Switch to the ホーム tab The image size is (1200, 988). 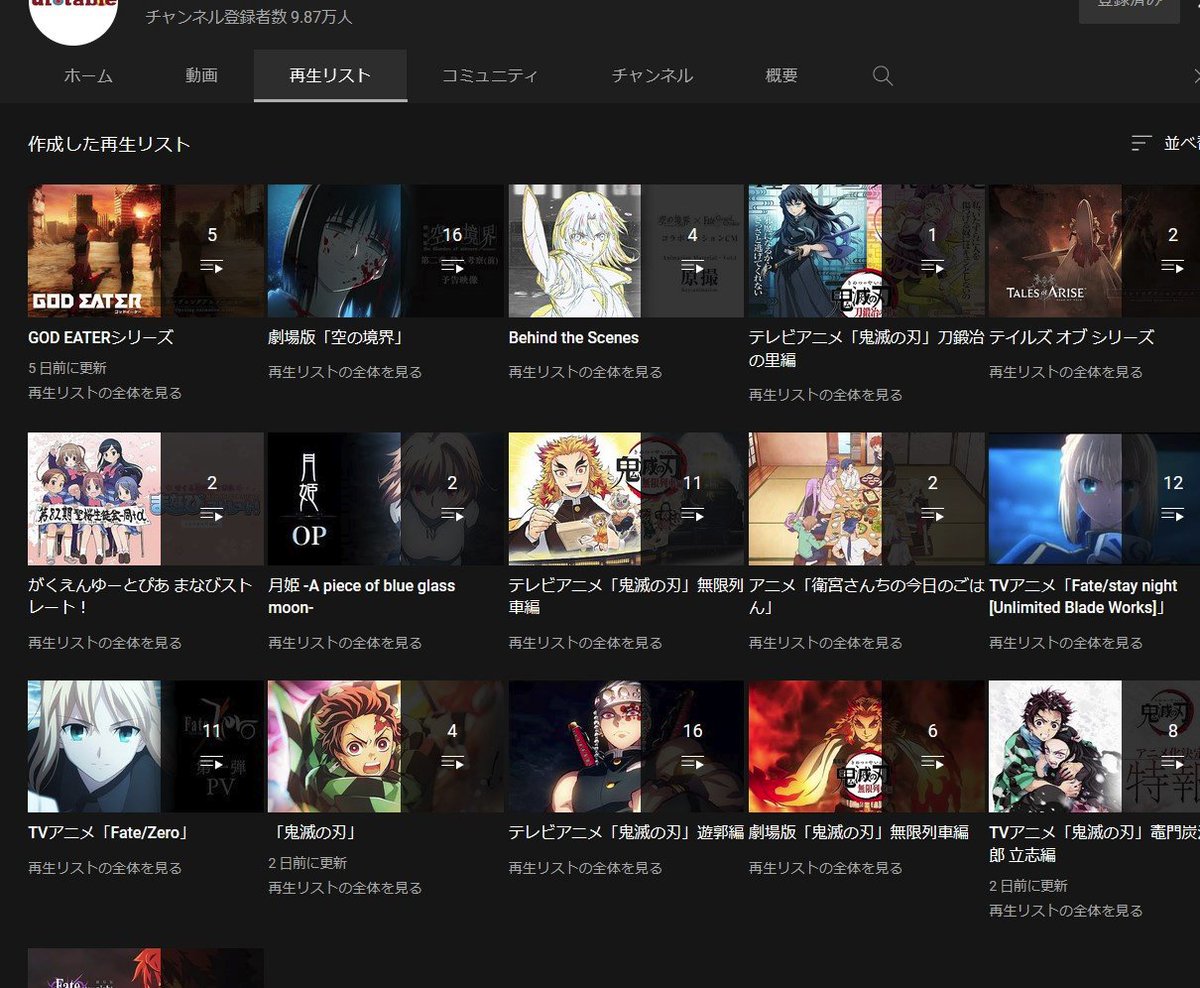[88, 76]
